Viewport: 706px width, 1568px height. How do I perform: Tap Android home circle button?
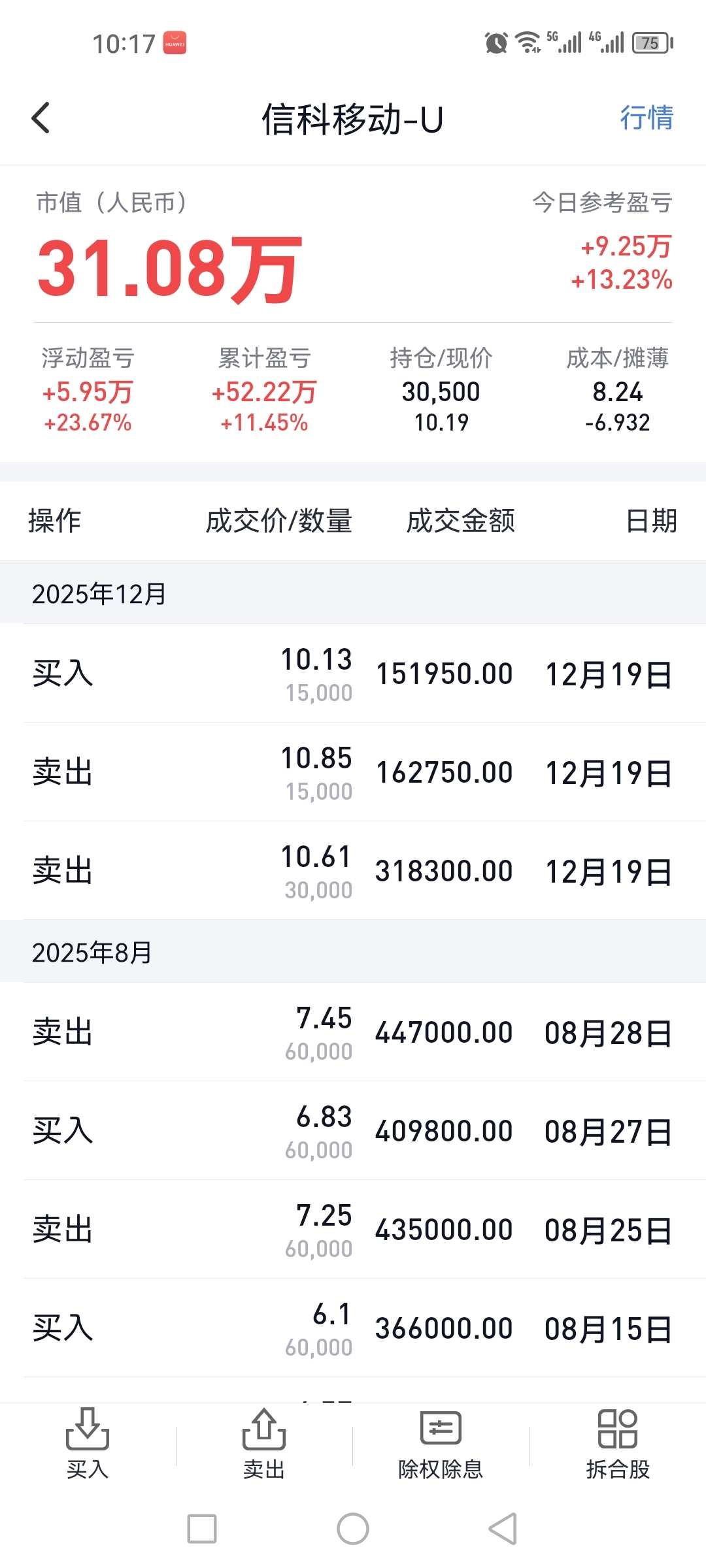coord(353,1529)
